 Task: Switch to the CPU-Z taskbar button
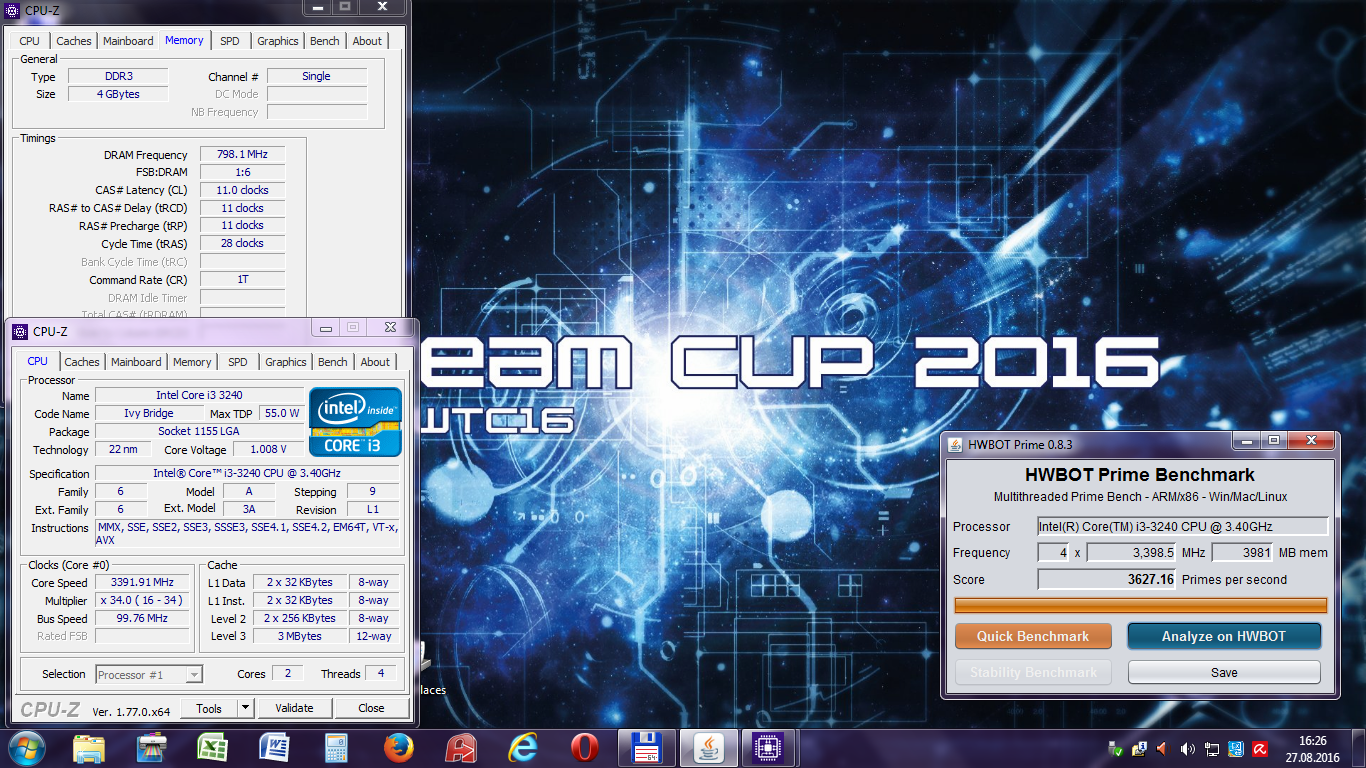point(769,748)
